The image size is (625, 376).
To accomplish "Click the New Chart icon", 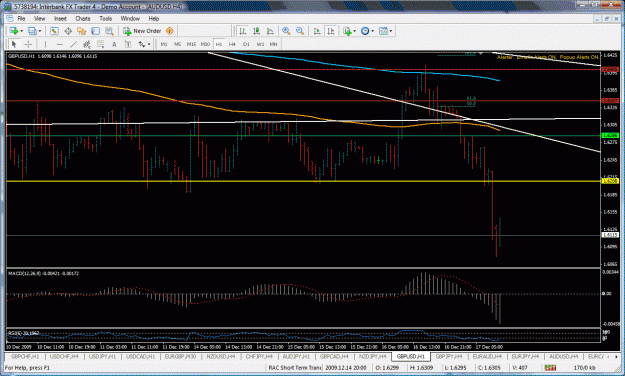I will click(x=13, y=31).
